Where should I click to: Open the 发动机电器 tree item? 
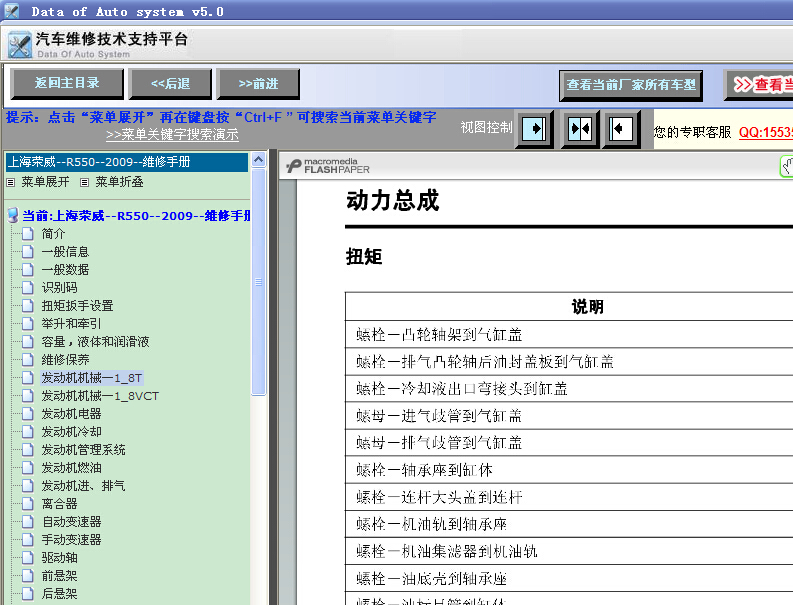[71, 414]
